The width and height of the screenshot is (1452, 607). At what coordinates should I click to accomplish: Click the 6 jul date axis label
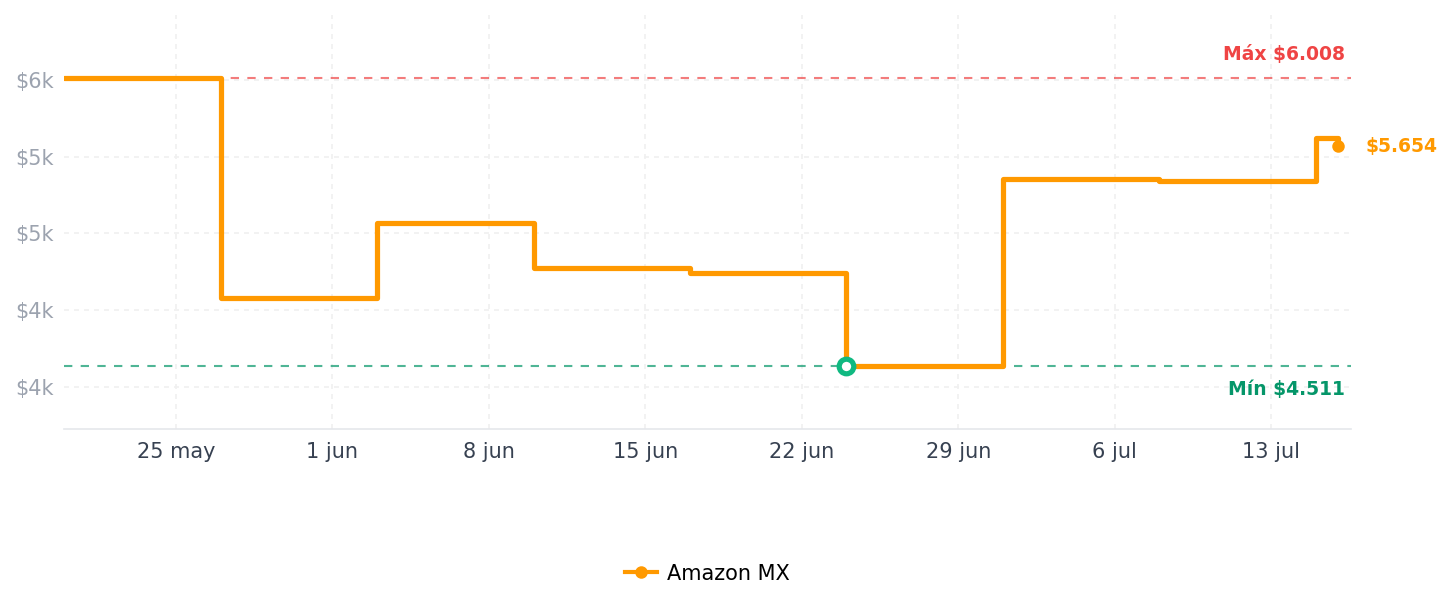click(1114, 451)
